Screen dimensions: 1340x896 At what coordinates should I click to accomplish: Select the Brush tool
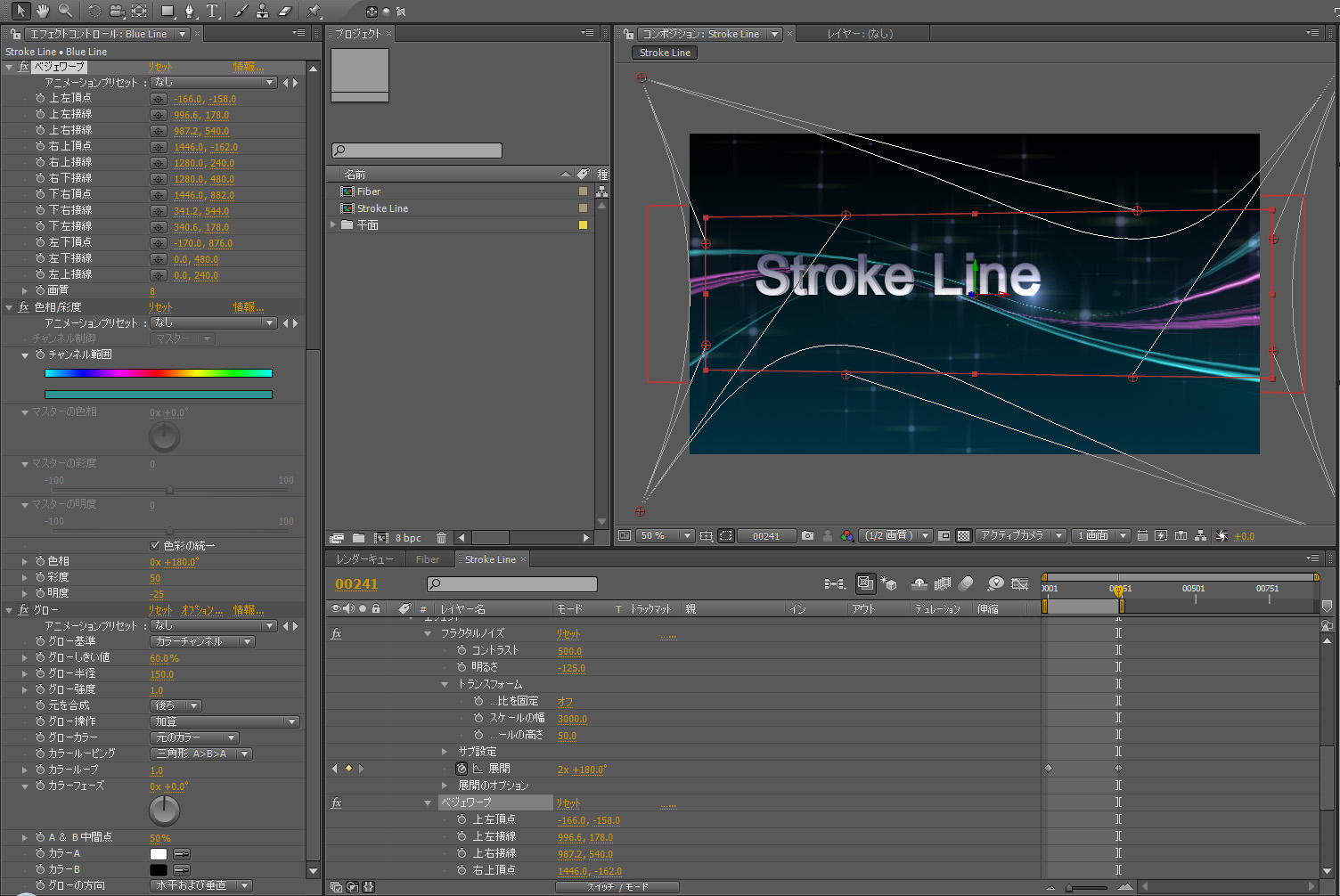241,11
